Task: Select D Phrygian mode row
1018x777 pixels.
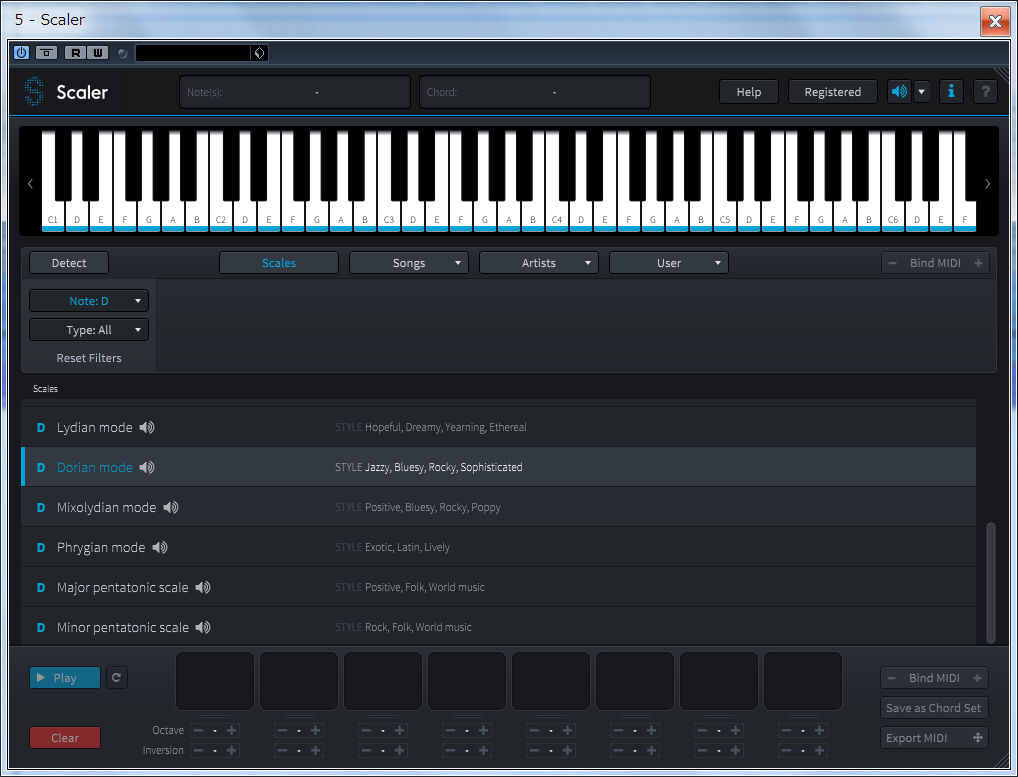Action: [499, 547]
